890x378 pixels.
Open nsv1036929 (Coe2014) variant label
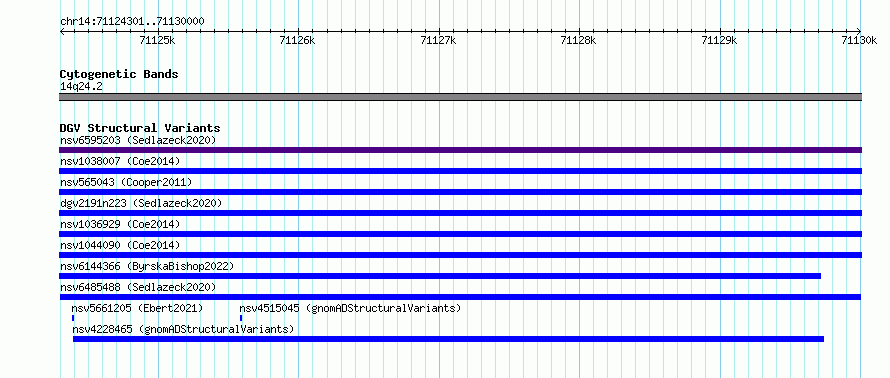pos(120,224)
